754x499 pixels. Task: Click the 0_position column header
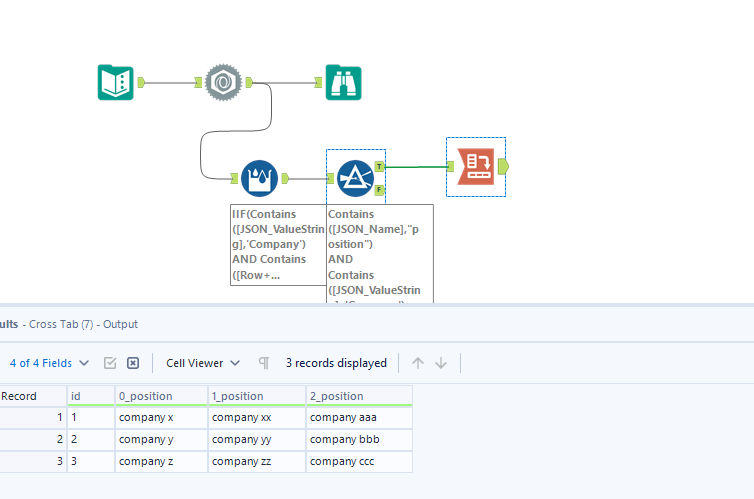(x=161, y=396)
